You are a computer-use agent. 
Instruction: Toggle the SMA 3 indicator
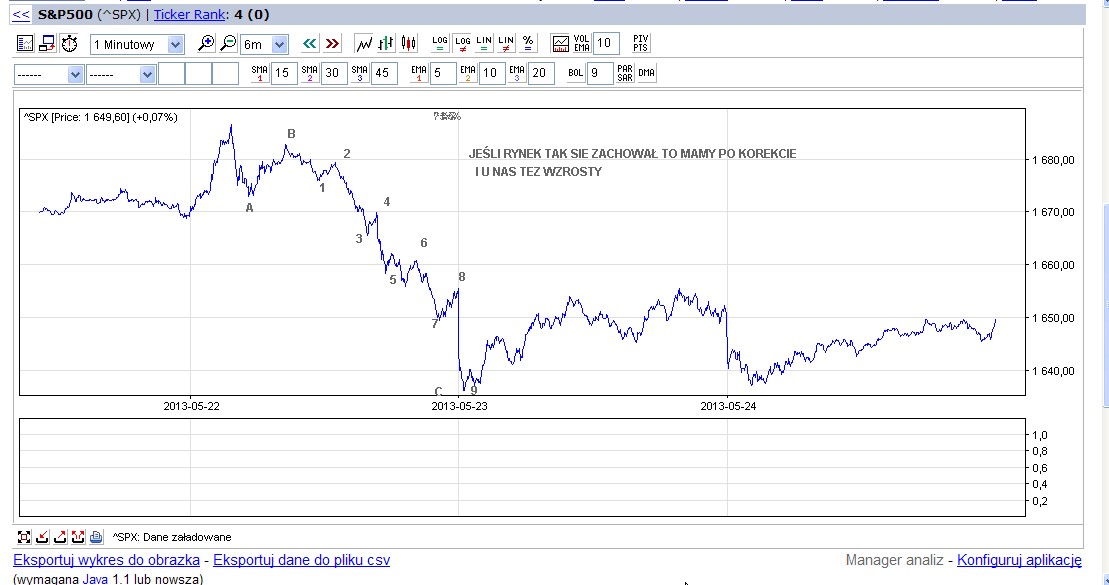pos(359,73)
